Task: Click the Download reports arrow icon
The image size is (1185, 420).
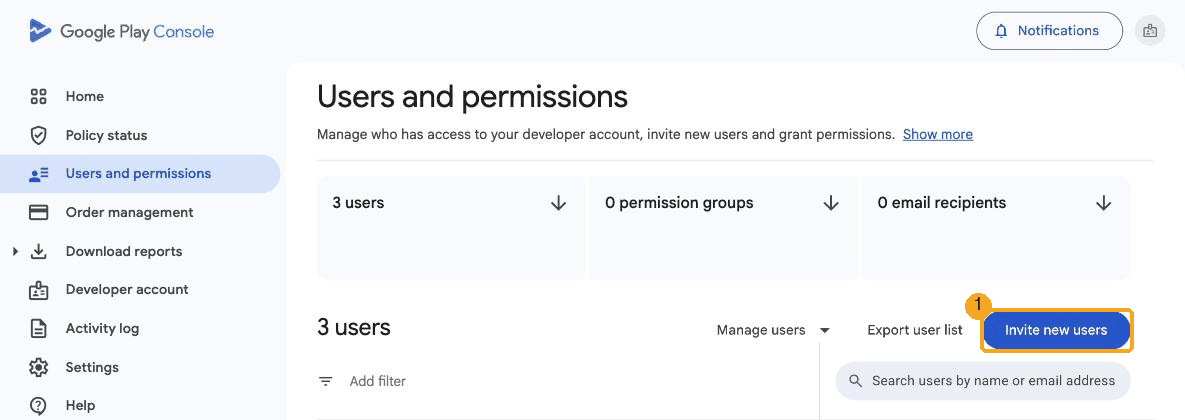Action: point(38,251)
